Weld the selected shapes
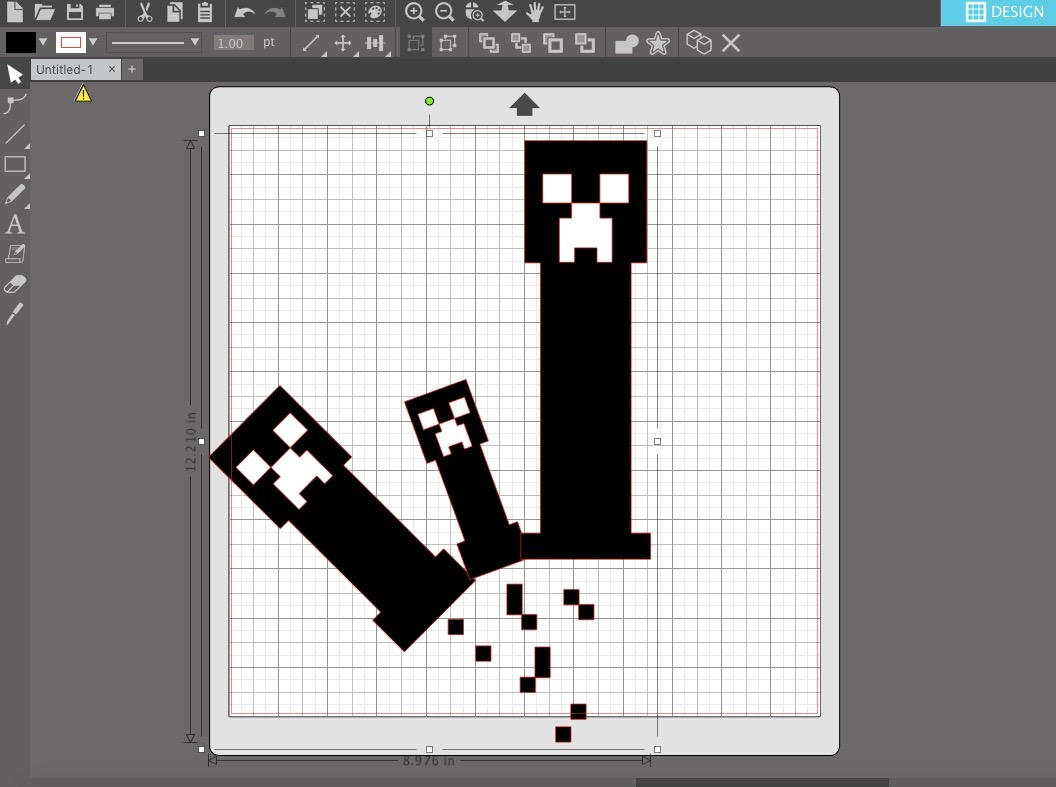This screenshot has width=1056, height=787. tap(626, 44)
